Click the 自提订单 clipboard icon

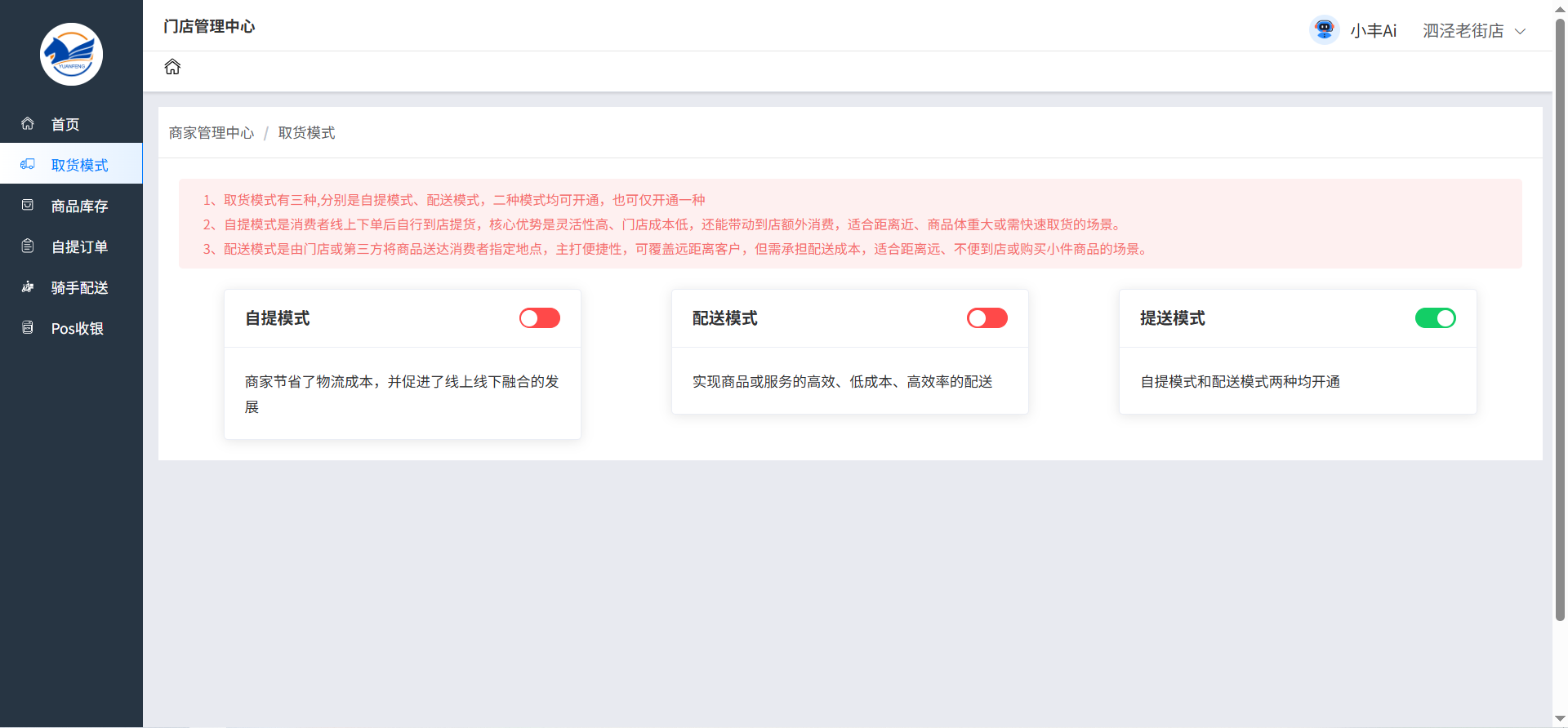tap(28, 246)
